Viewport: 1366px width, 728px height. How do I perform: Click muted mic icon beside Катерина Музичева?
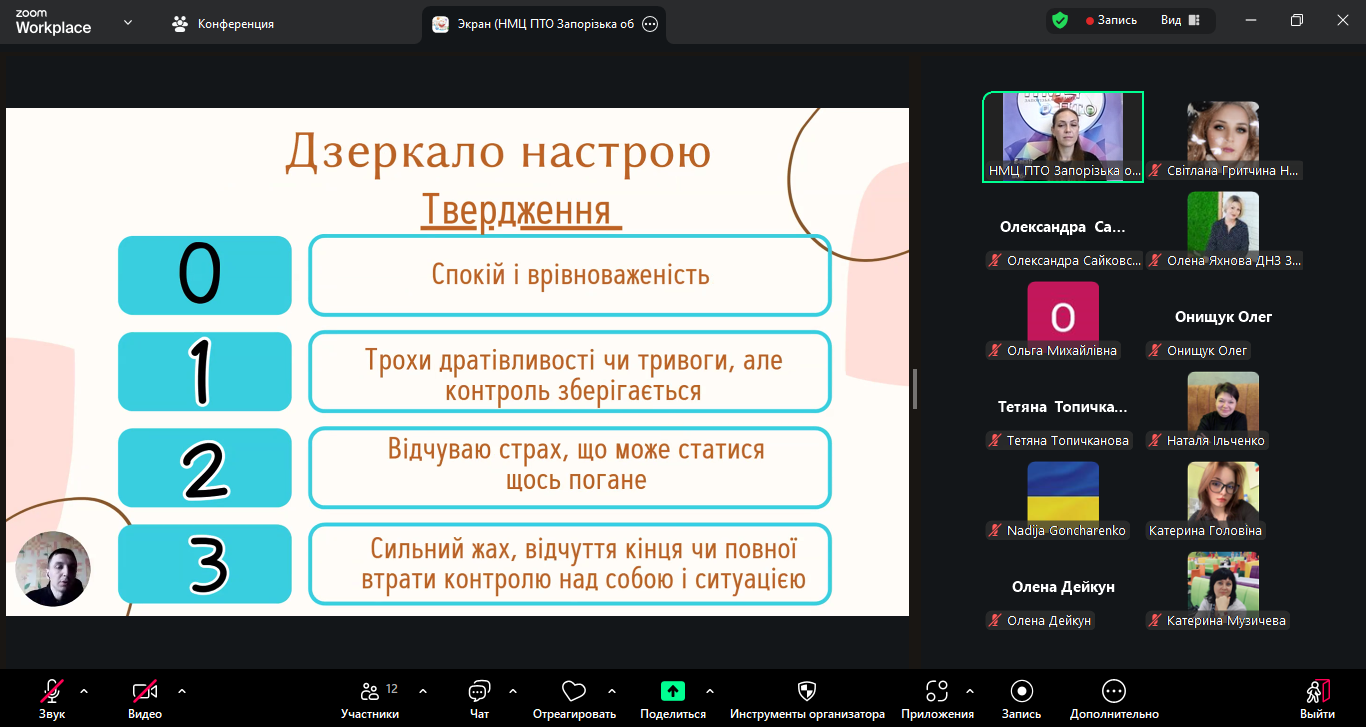pyautogui.click(x=1155, y=621)
